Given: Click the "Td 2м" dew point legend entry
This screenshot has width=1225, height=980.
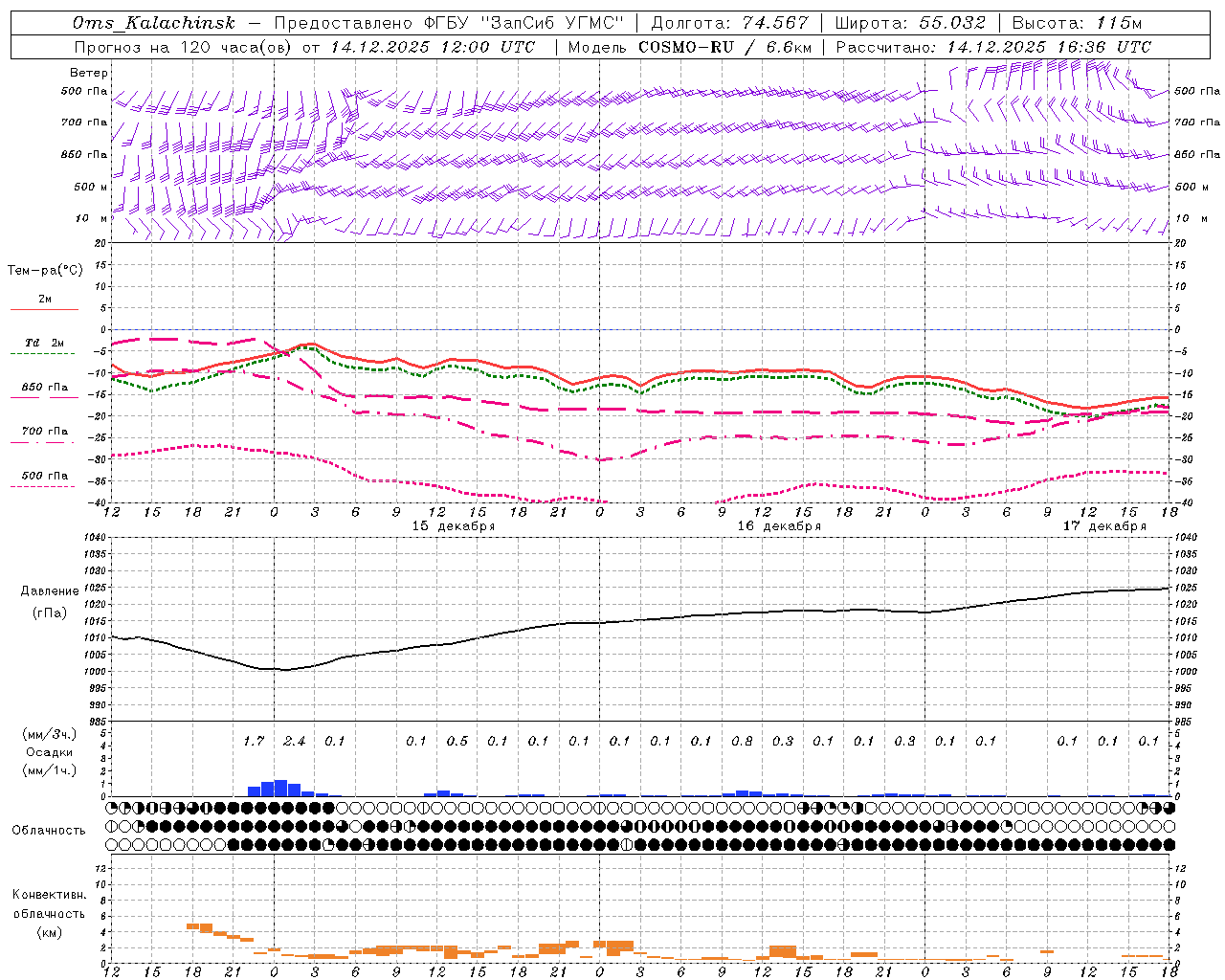Looking at the screenshot, I should 44,343.
